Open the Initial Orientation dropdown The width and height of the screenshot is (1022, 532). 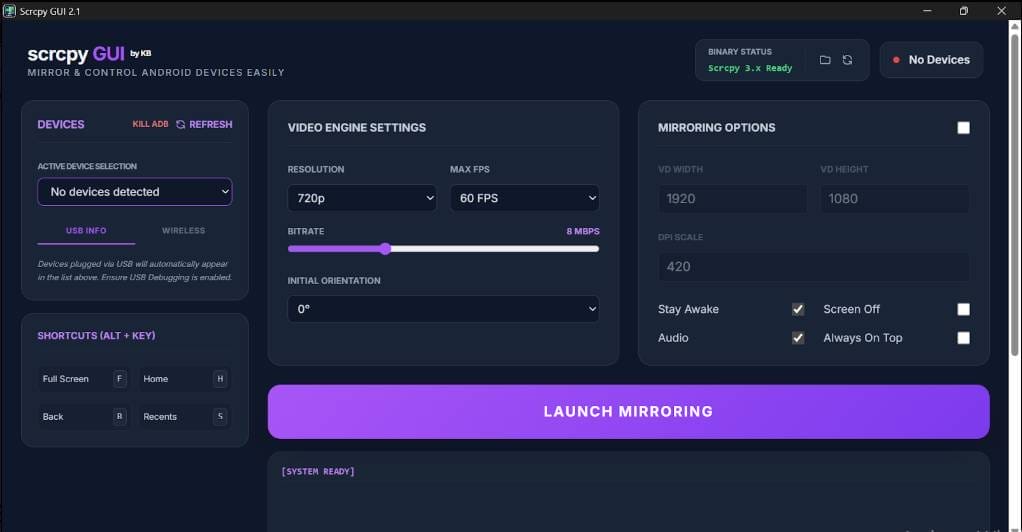tap(443, 309)
